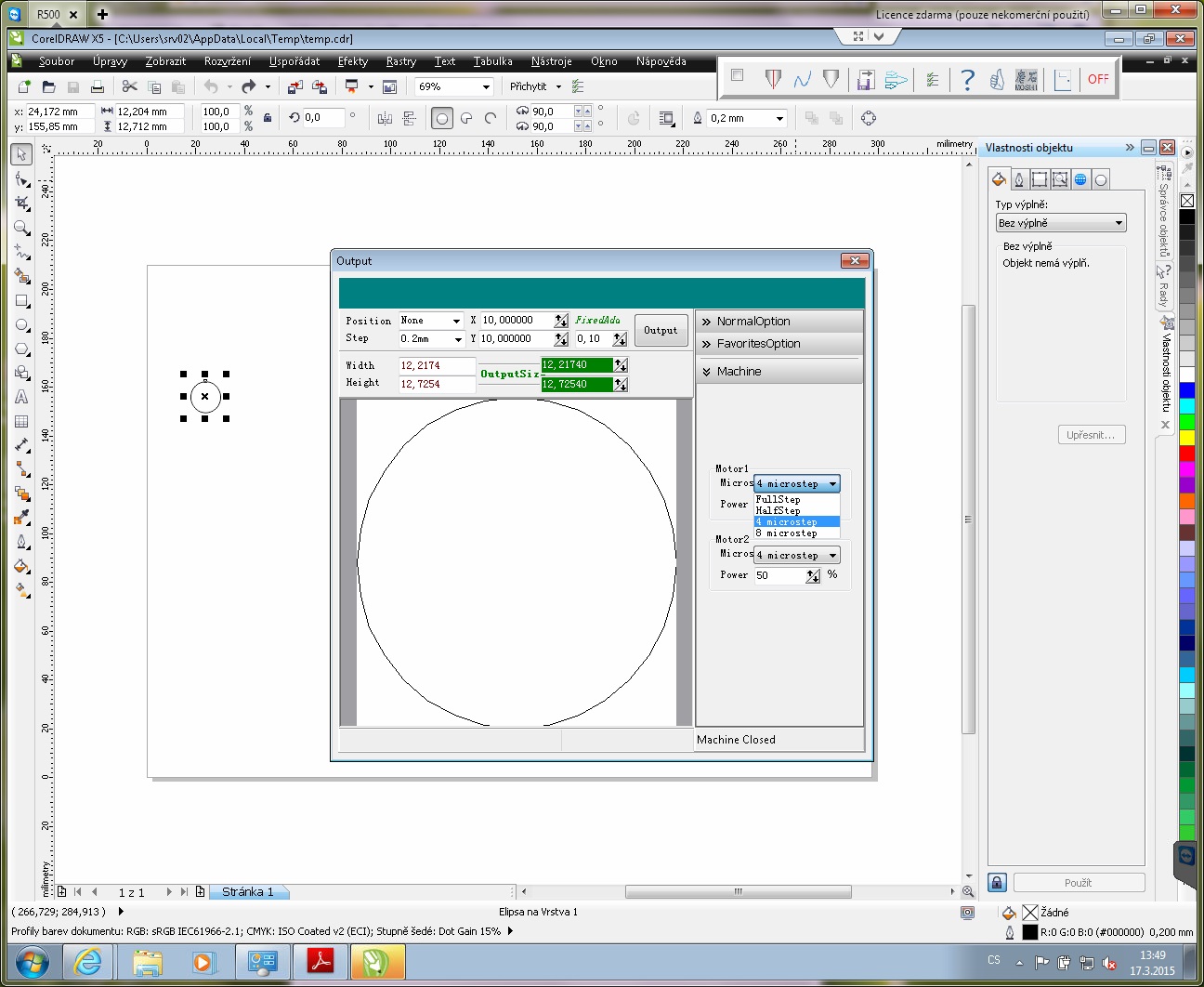Select the Crop tool in toolbox
Viewport: 1204px width, 987px height.
(x=21, y=203)
